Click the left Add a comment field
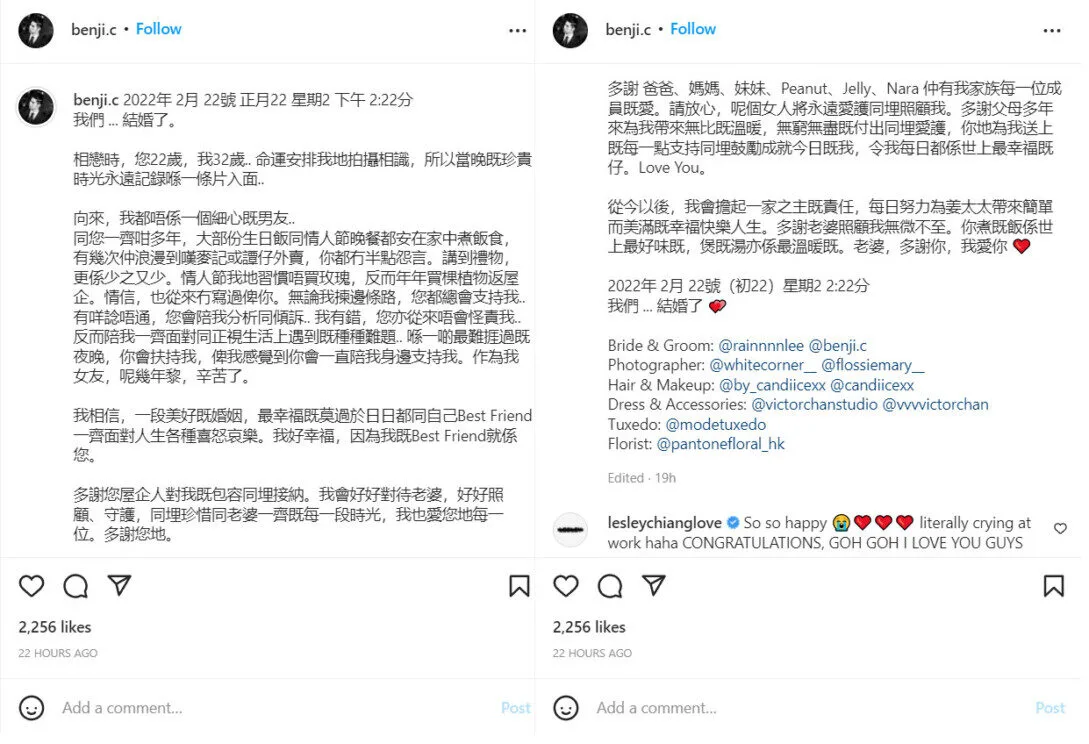The height and width of the screenshot is (744, 1089). [x=278, y=708]
